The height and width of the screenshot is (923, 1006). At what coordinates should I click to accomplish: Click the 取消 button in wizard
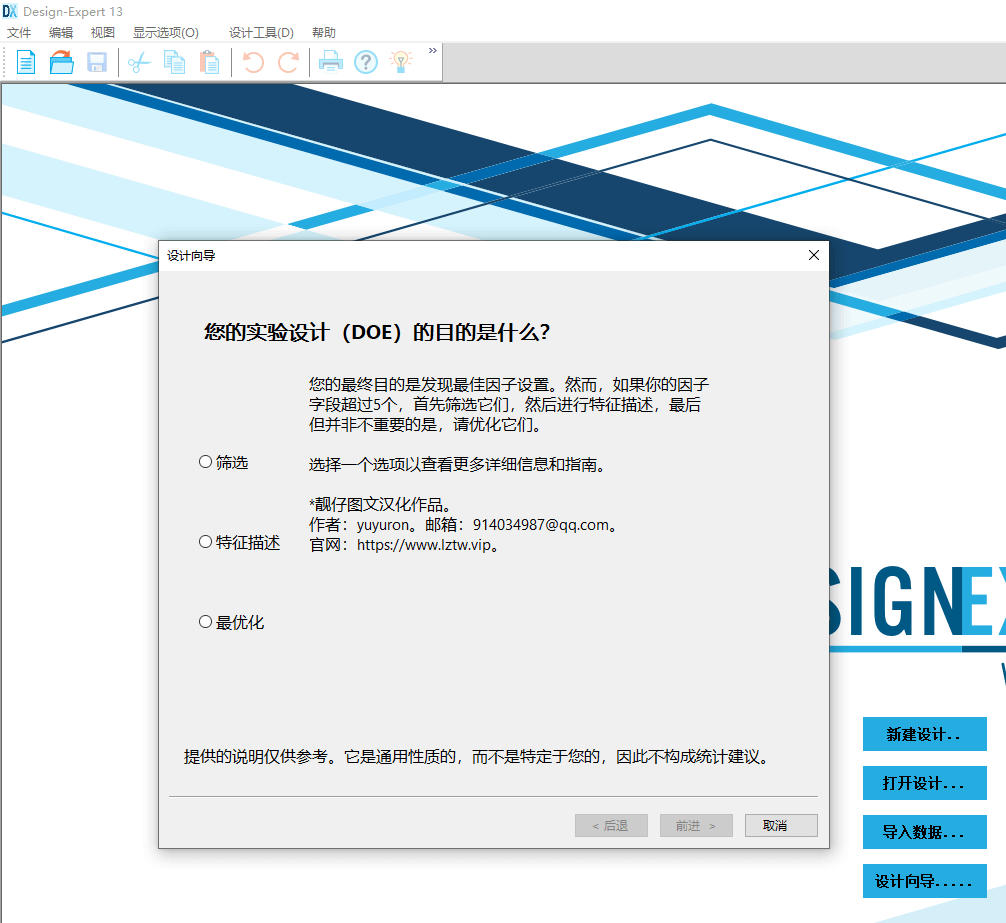(781, 826)
